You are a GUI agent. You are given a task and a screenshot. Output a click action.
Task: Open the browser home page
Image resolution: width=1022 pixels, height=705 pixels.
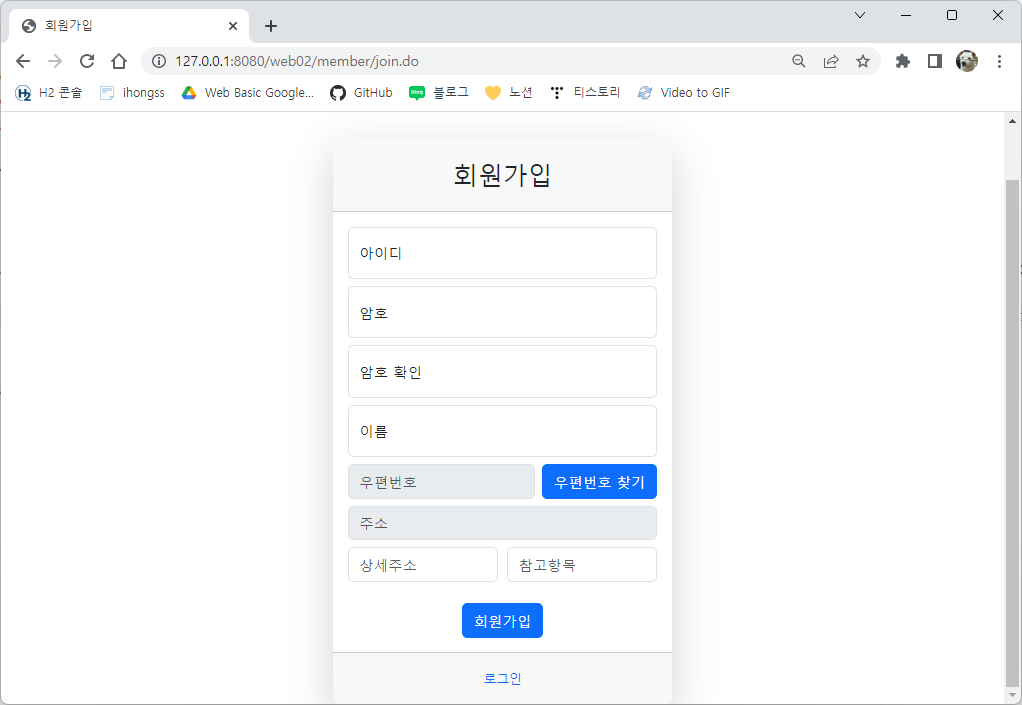[119, 61]
